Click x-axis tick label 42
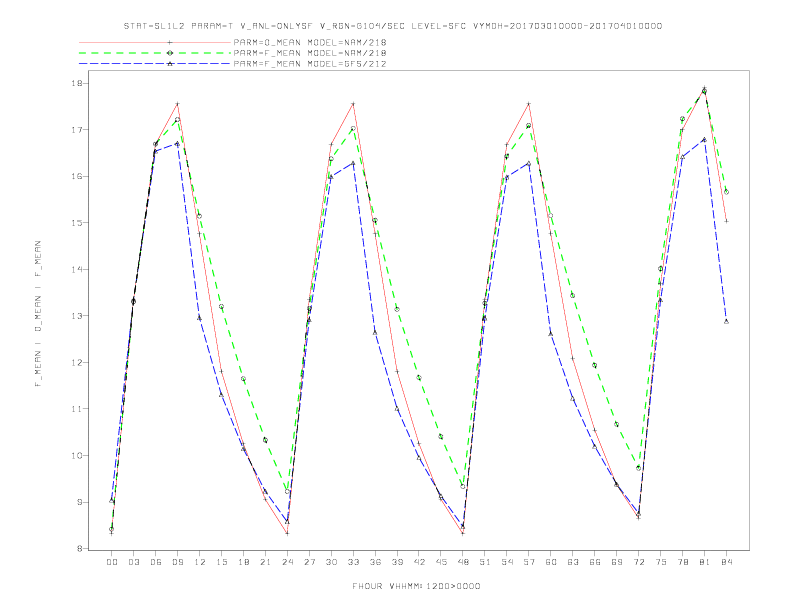Screen dimensions: 792x612 point(419,562)
